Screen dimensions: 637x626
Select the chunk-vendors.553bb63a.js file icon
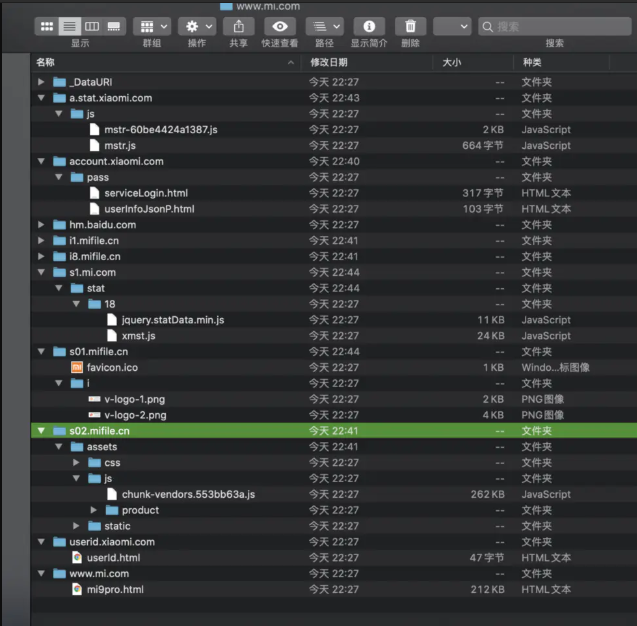112,494
